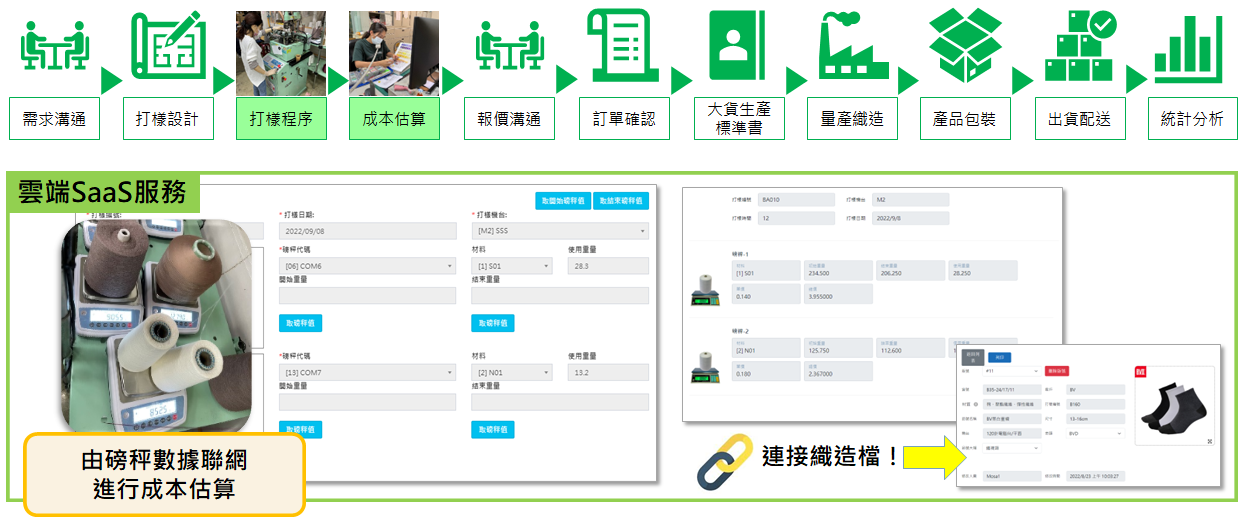Click the 取結束磅秤值 button
1239x518 pixels.
[x=621, y=200]
